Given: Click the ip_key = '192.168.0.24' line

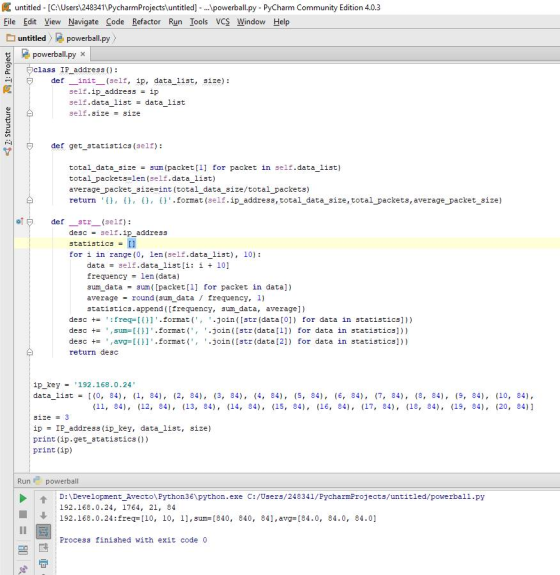Looking at the screenshot, I should [84, 385].
